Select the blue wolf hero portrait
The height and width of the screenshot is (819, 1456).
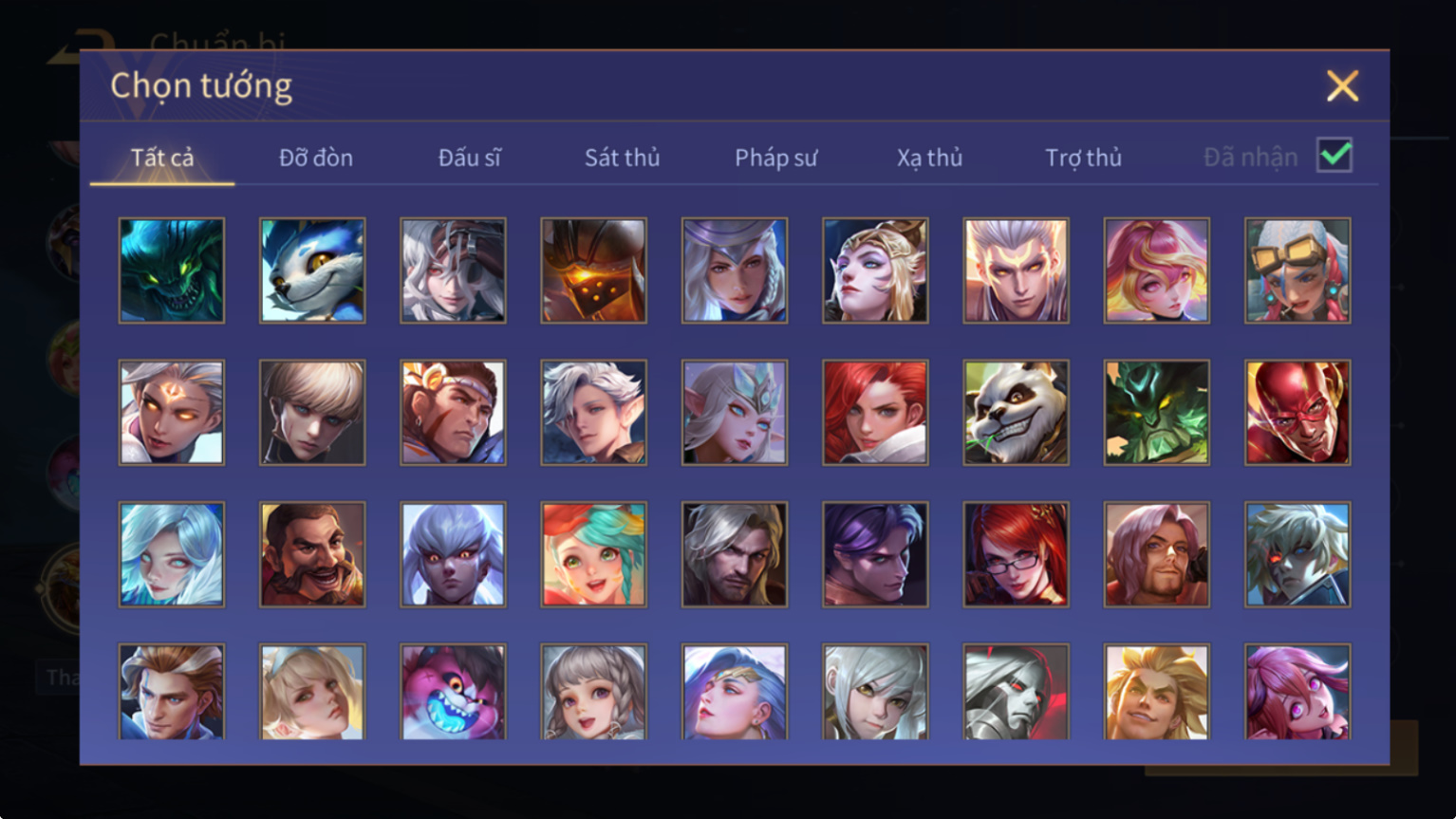[312, 270]
